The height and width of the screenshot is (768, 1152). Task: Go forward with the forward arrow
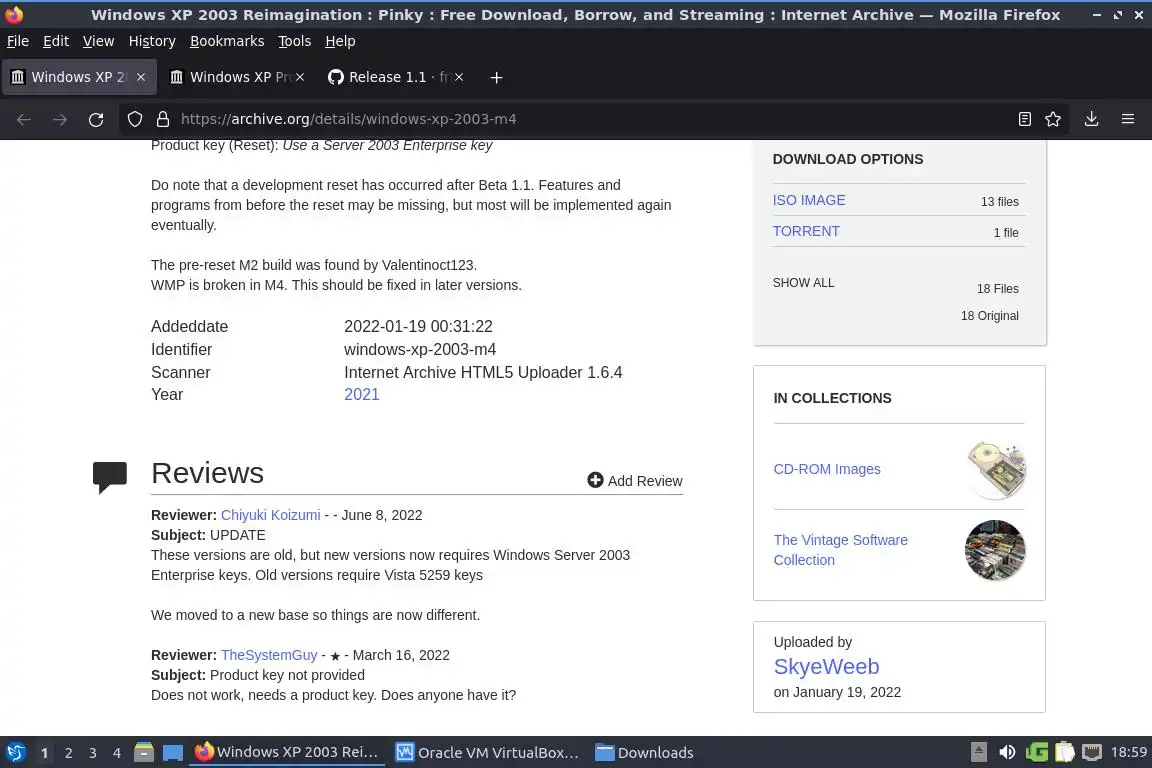click(x=60, y=119)
